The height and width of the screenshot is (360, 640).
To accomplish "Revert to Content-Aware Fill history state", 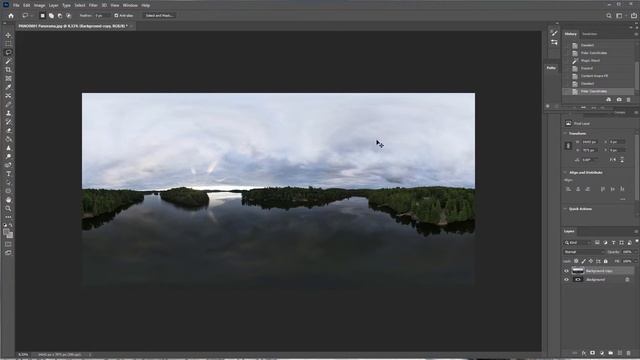I will click(x=594, y=76).
